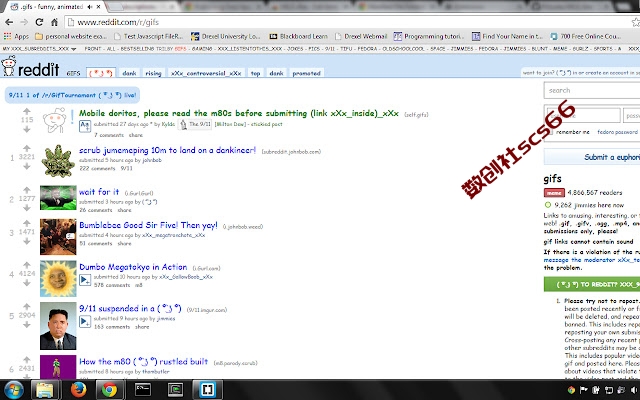640x400 pixels.
Task: Click 'Submit a euphor...' button
Action: click(592, 157)
